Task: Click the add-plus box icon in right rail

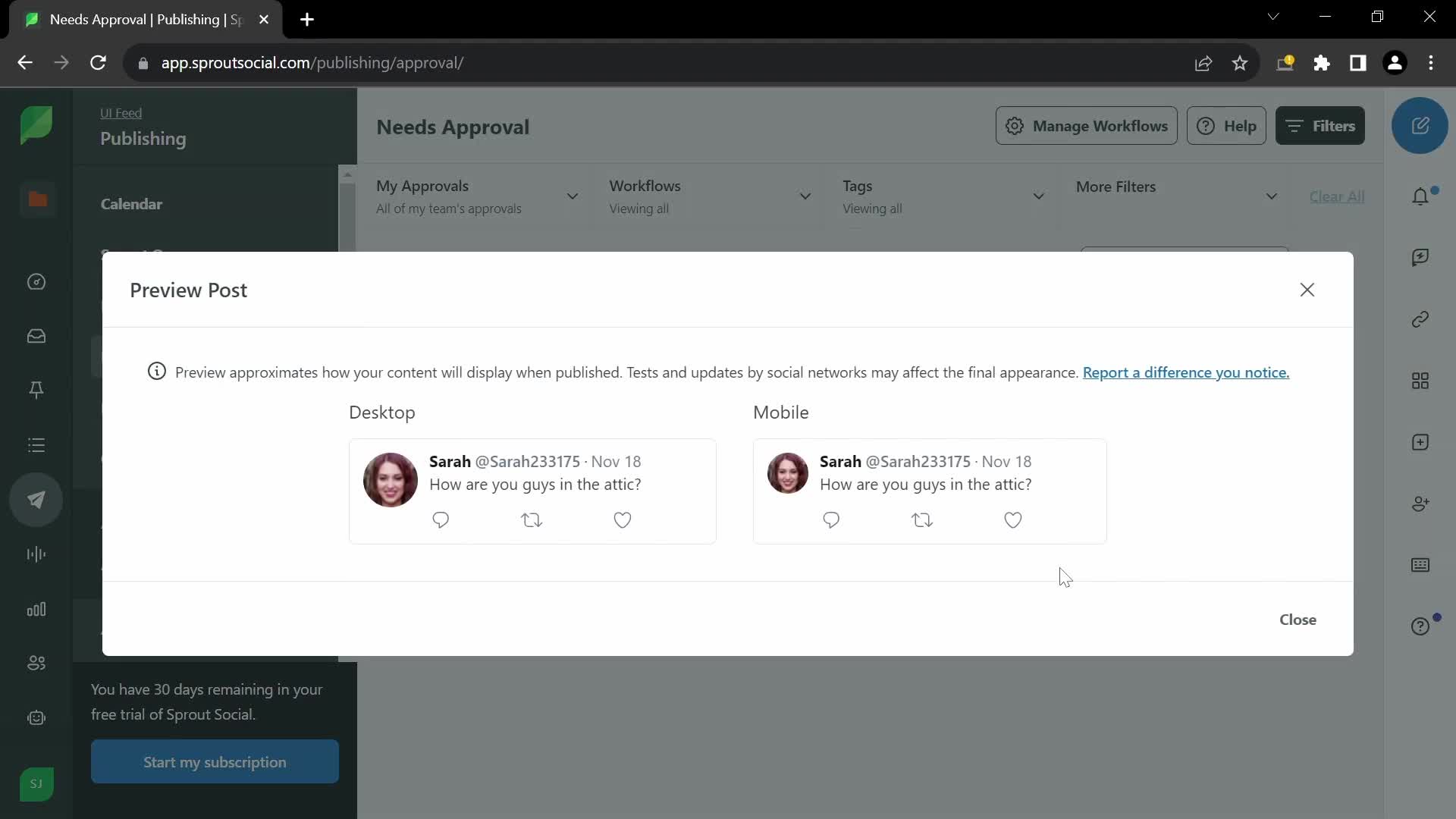Action: (x=1420, y=442)
